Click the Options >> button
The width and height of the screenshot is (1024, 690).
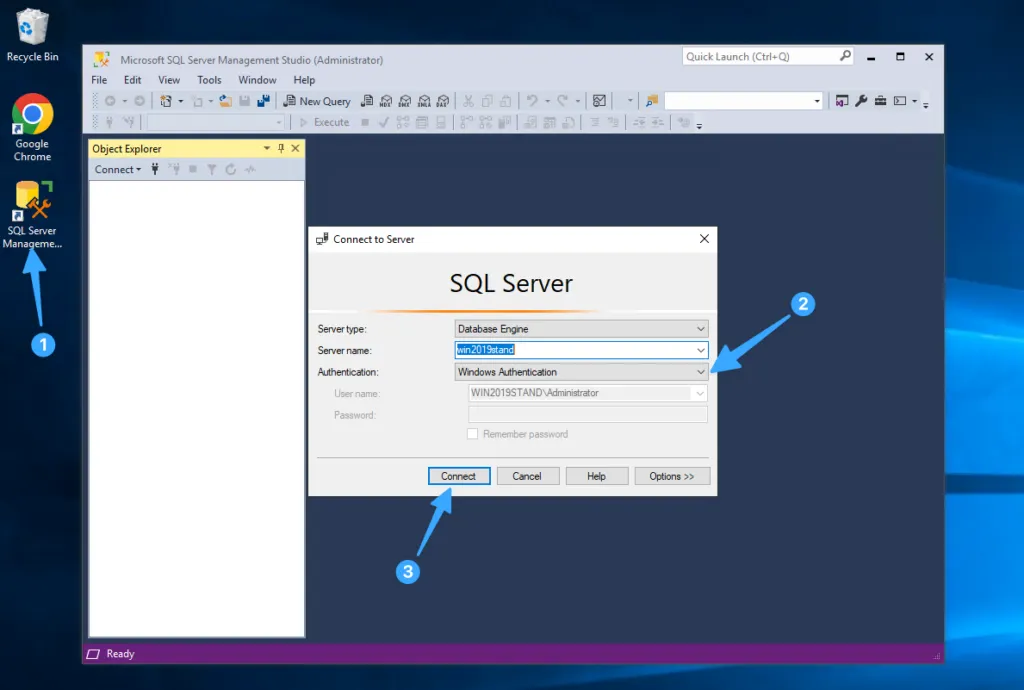(672, 475)
